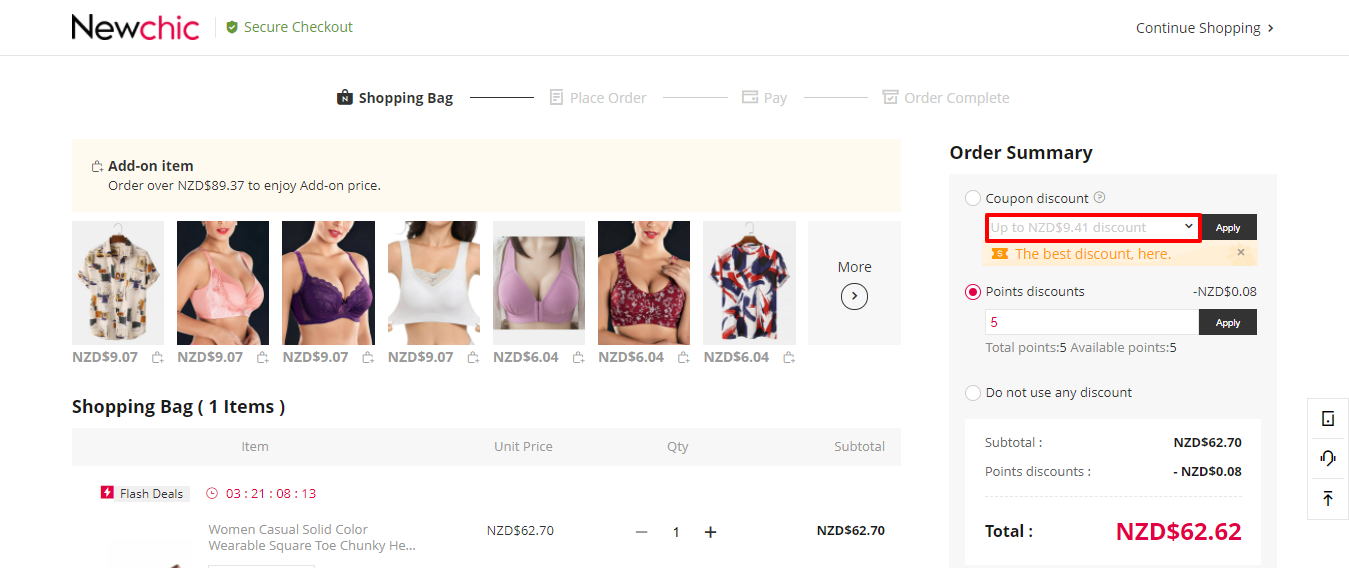Open the red-blue leaf print tee thumbnail
Image resolution: width=1349 pixels, height=568 pixels.
click(x=749, y=283)
